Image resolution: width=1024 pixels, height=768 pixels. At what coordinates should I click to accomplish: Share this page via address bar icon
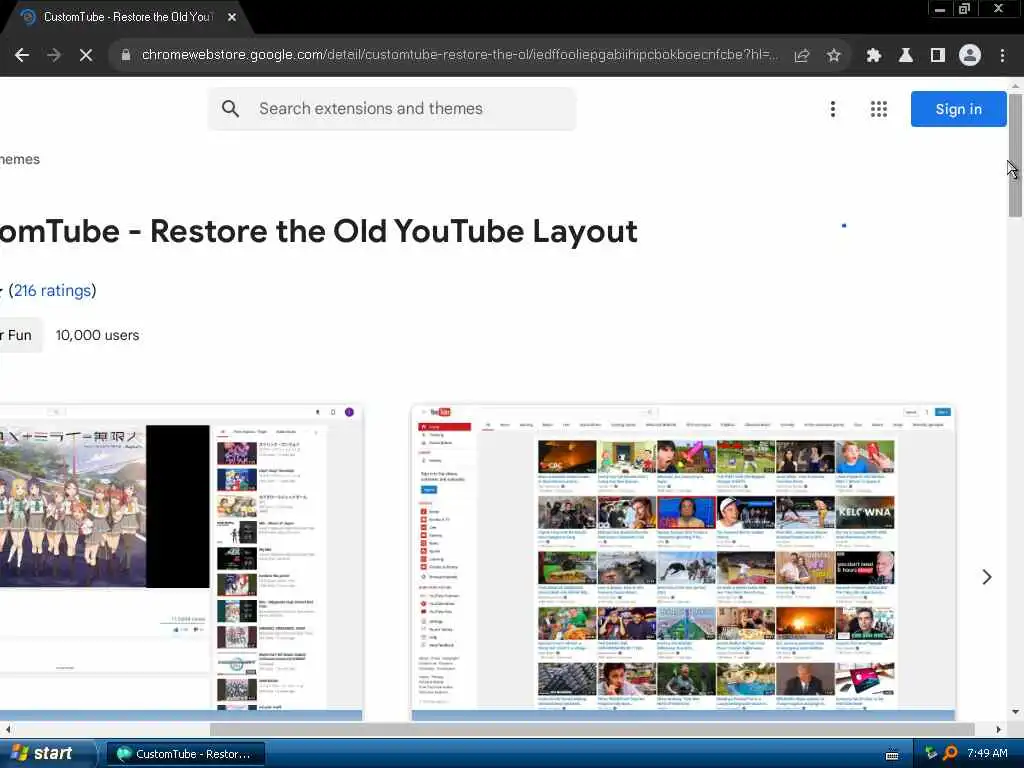(x=802, y=56)
